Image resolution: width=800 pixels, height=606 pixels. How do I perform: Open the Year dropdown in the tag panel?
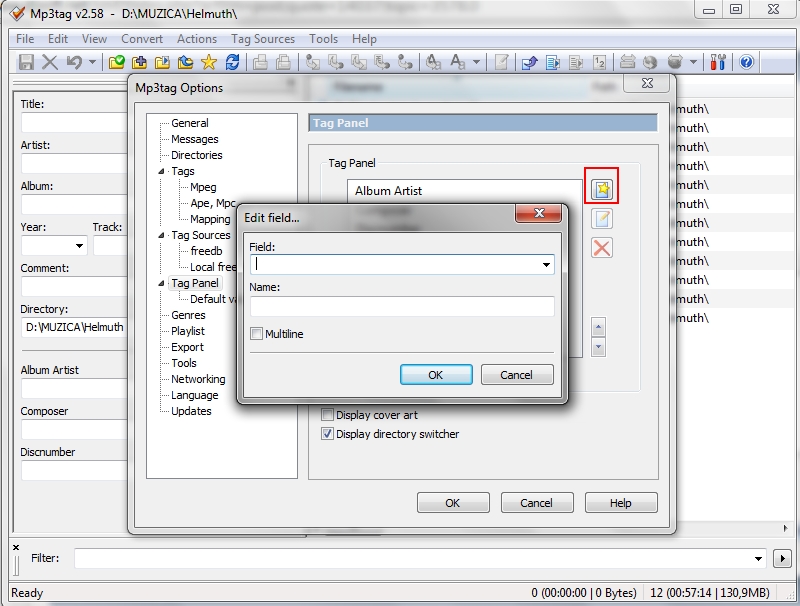79,246
